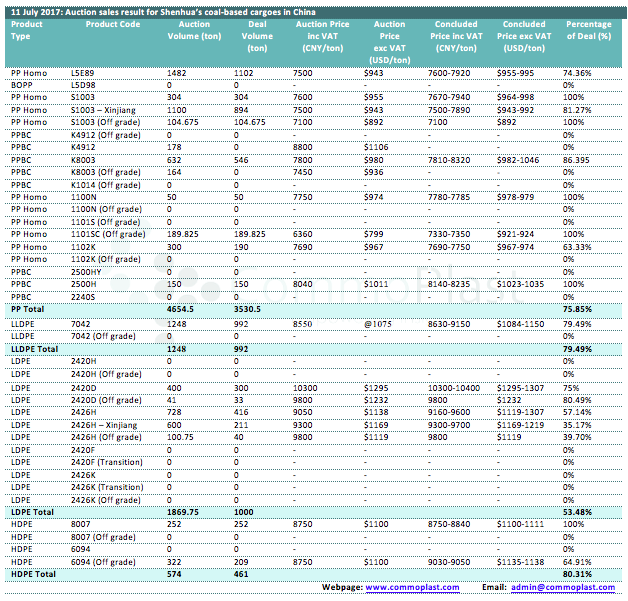Click the @1075 auction price cell

point(378,323)
